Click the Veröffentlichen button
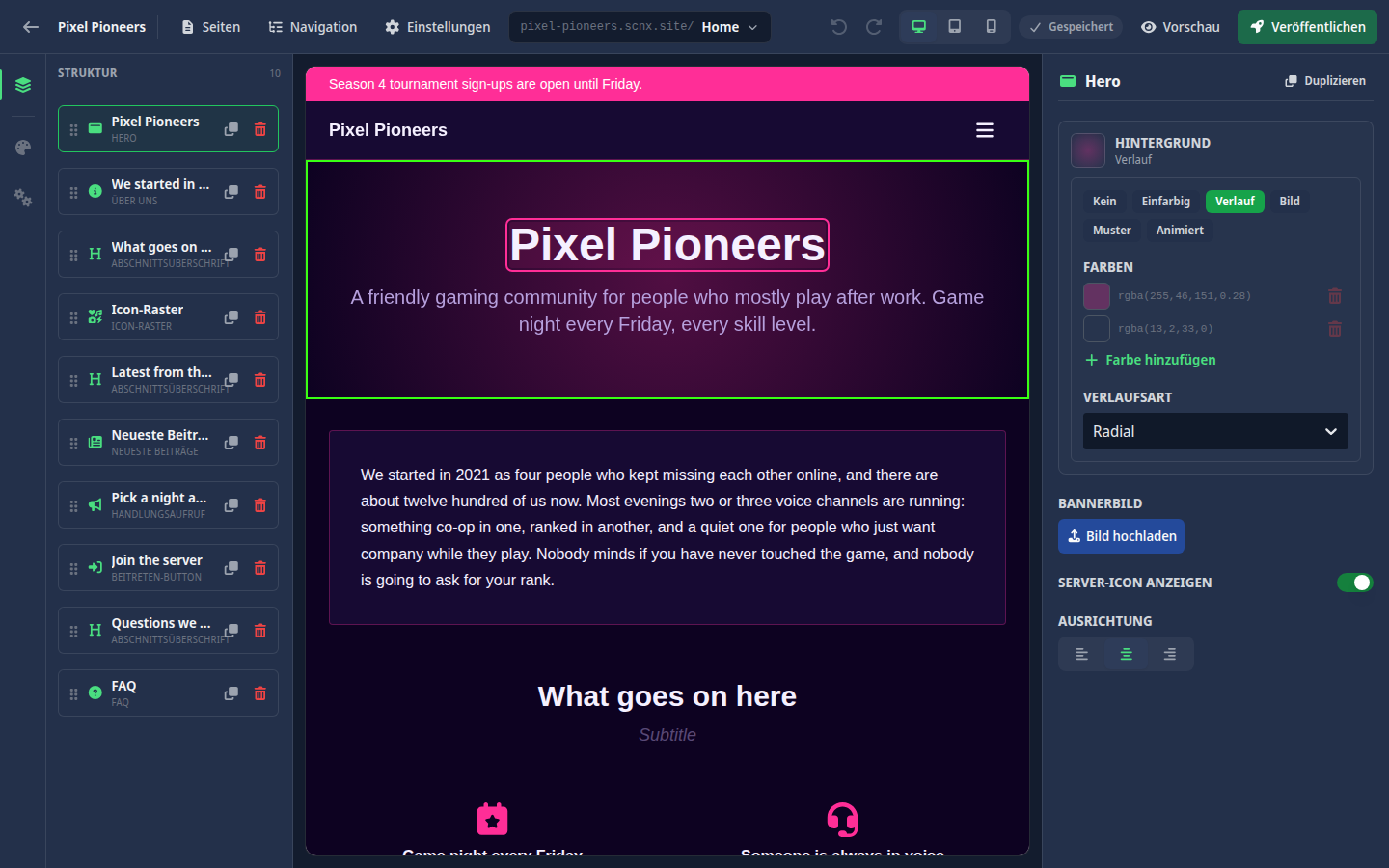1389x868 pixels. pyautogui.click(x=1307, y=27)
